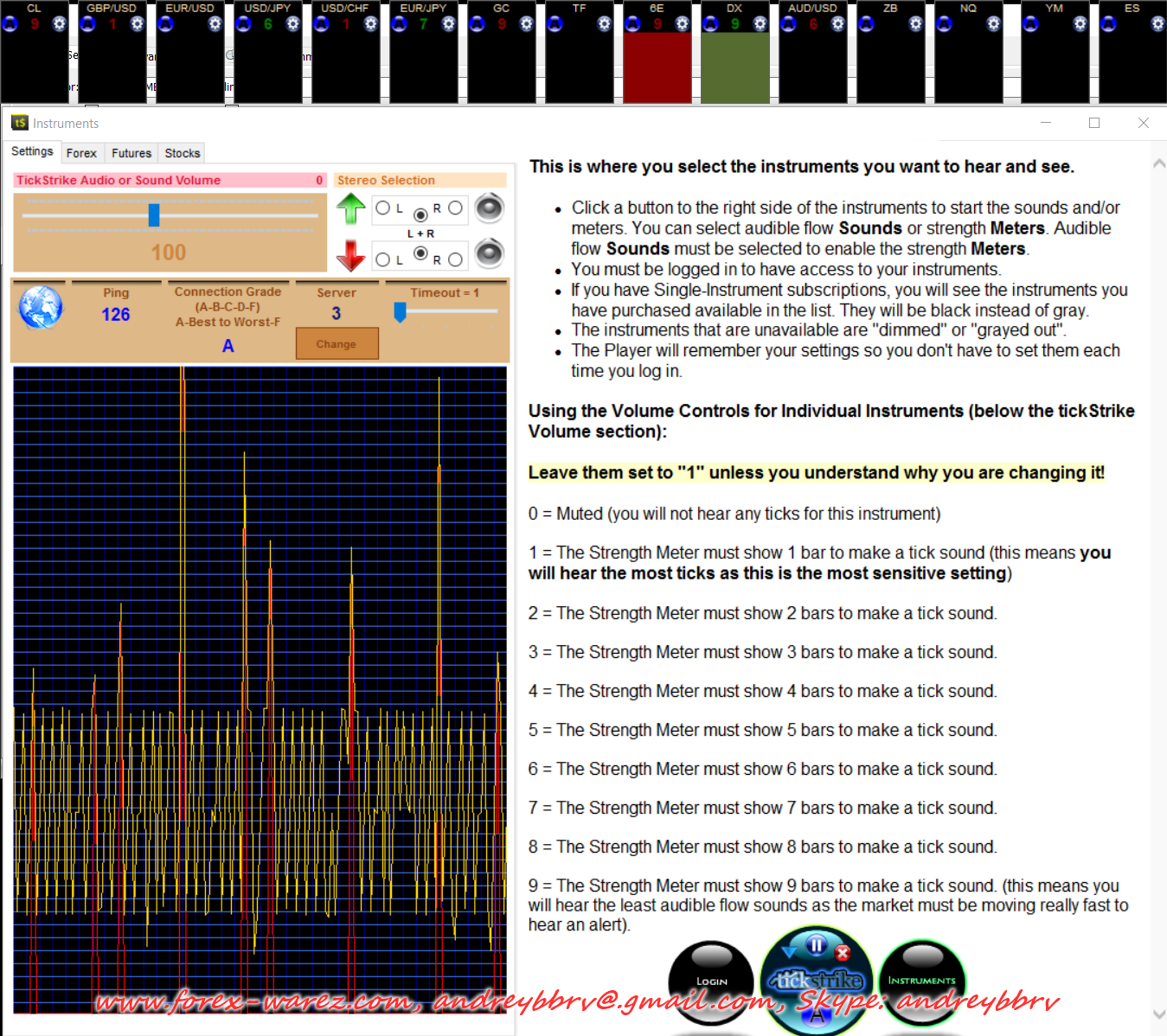Open the gear settings on the CL tile
This screenshot has height=1036, width=1167.
60,24
